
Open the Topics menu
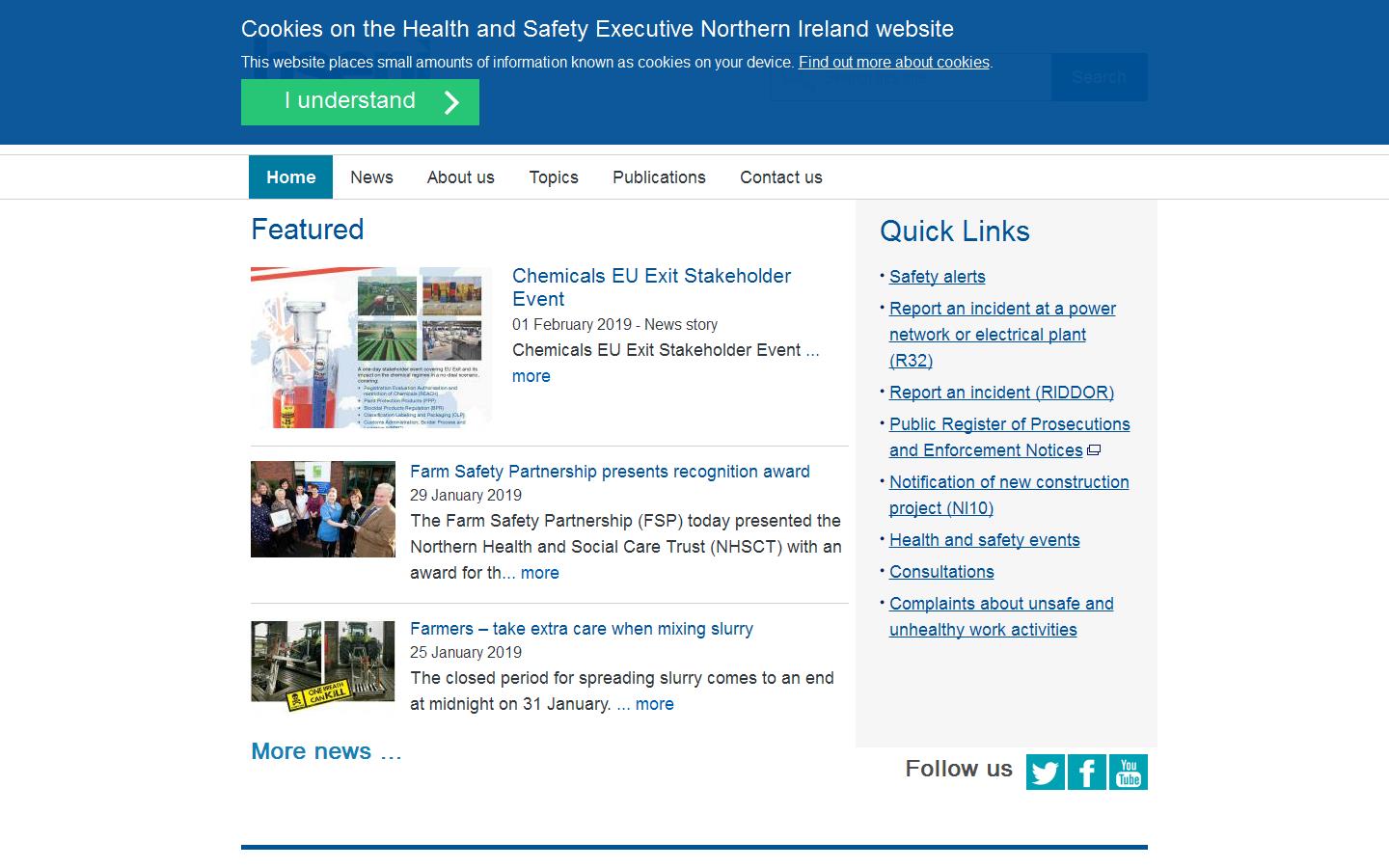coord(553,176)
